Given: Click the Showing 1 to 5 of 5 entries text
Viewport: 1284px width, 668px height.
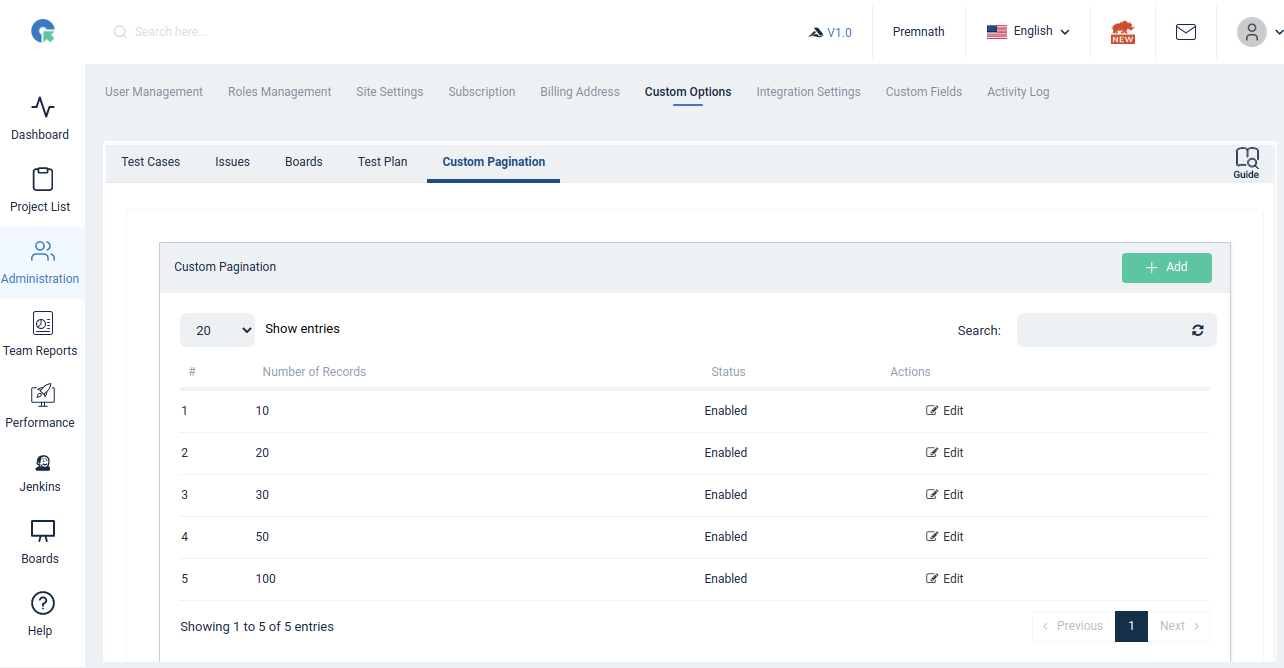Looking at the screenshot, I should [x=257, y=627].
